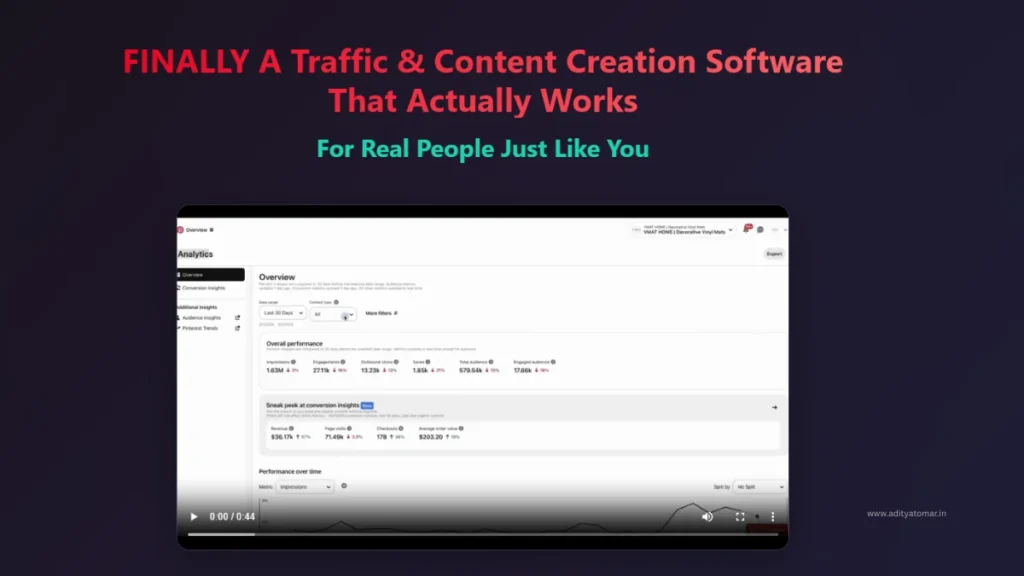This screenshot has height=576, width=1024.
Task: Click the notifications bell icon
Action: coord(746,229)
